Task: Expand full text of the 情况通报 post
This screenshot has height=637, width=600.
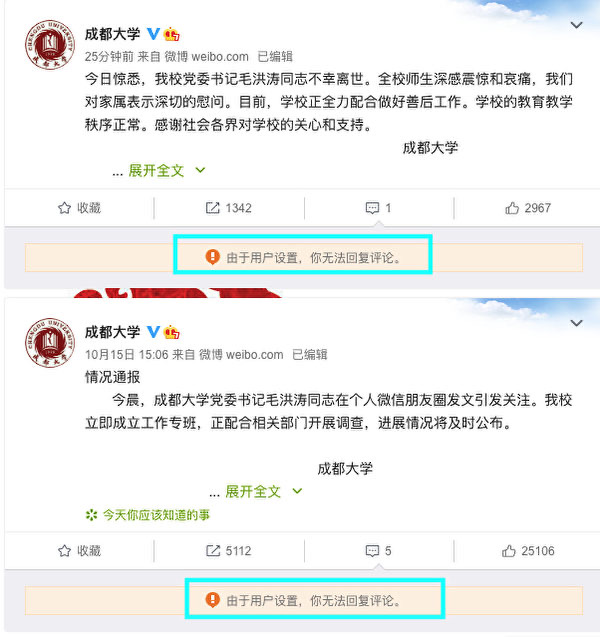Action: [x=263, y=492]
